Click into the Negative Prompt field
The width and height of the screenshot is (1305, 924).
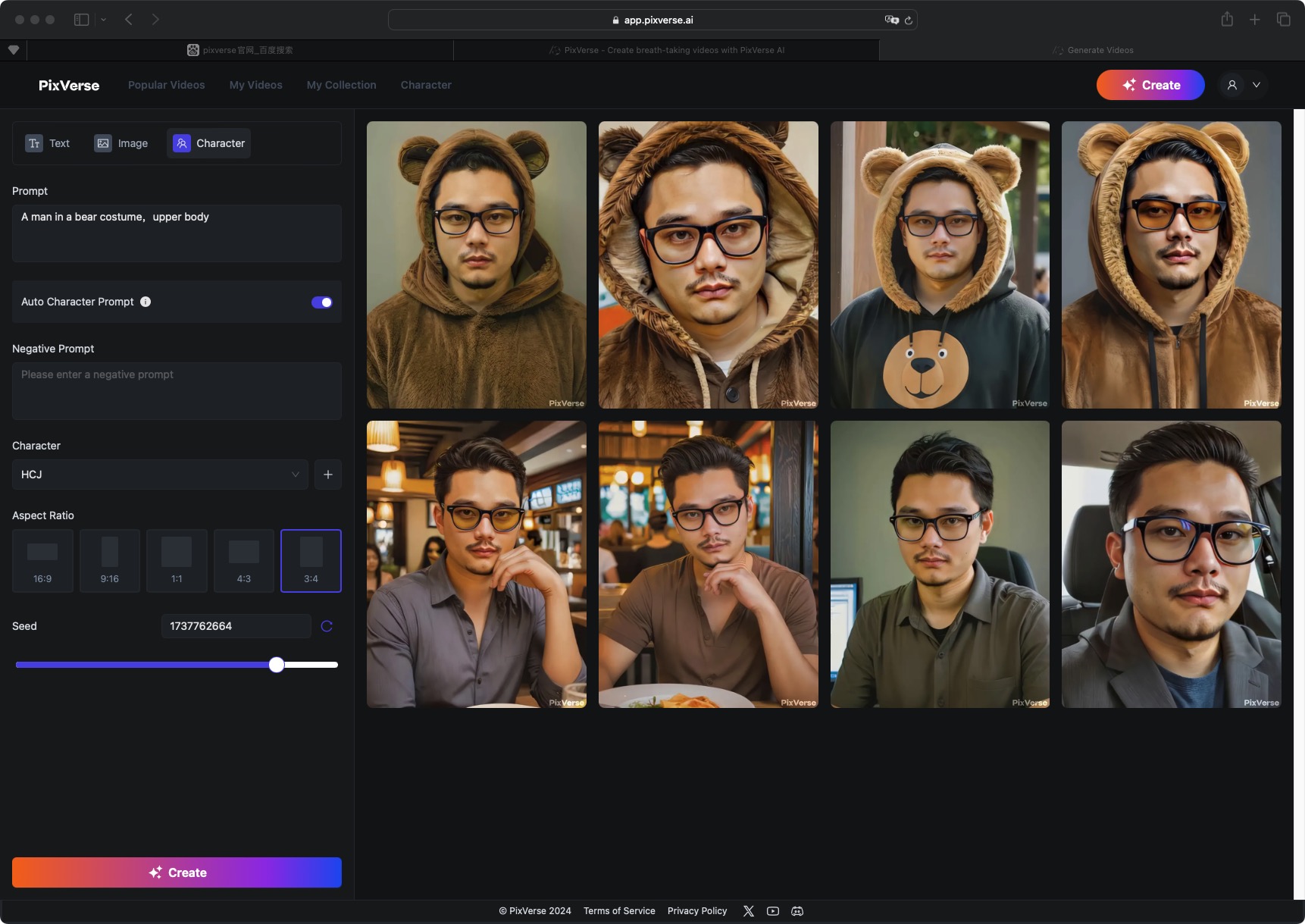click(177, 391)
